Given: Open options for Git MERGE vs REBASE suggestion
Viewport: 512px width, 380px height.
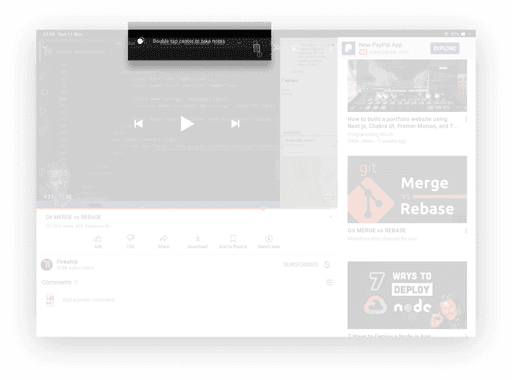Looking at the screenshot, I should click(466, 231).
